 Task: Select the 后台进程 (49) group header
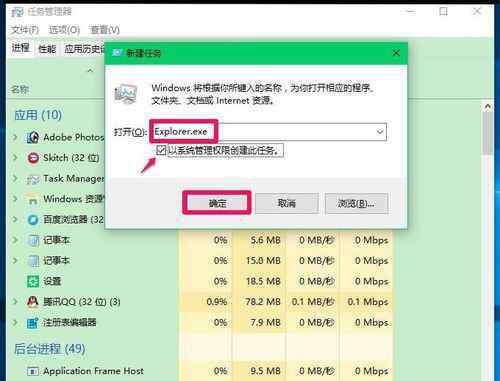[49, 349]
